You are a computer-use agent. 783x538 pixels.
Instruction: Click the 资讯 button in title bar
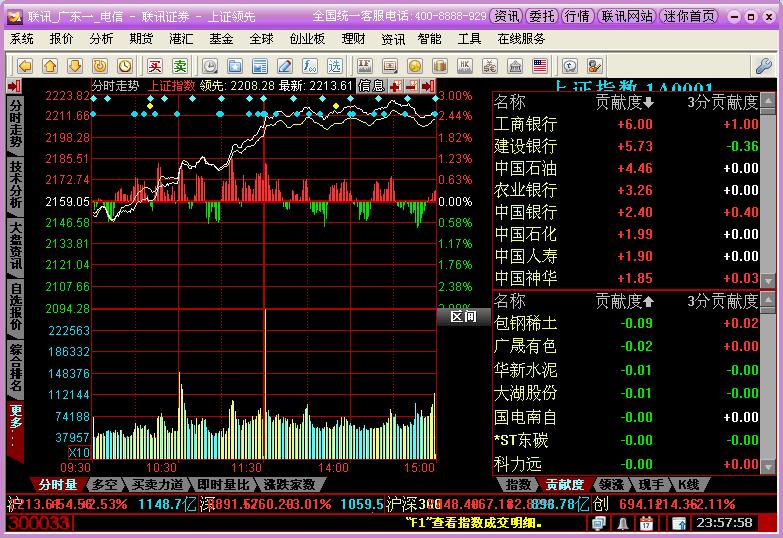pos(506,16)
